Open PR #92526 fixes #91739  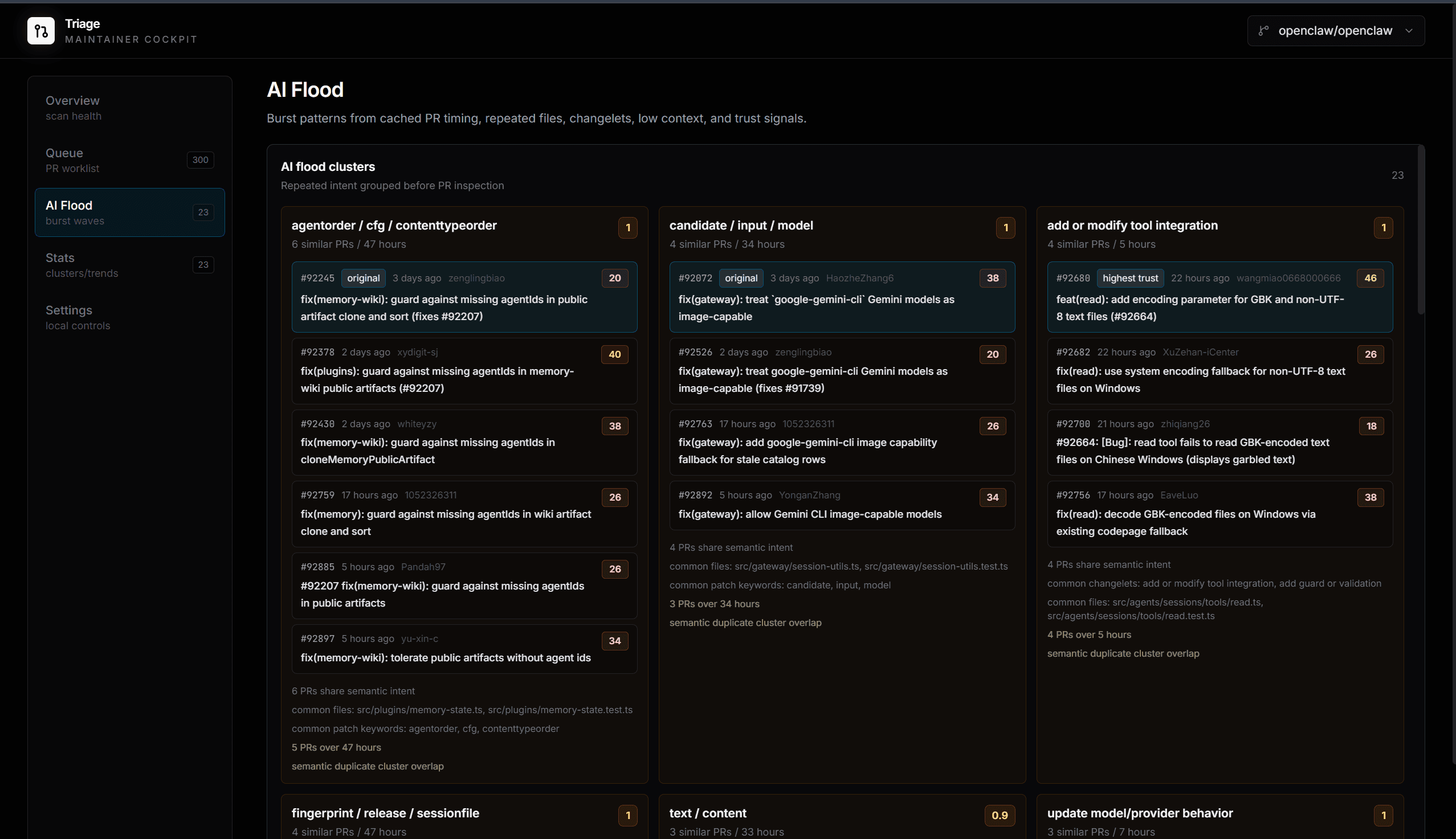[842, 371]
